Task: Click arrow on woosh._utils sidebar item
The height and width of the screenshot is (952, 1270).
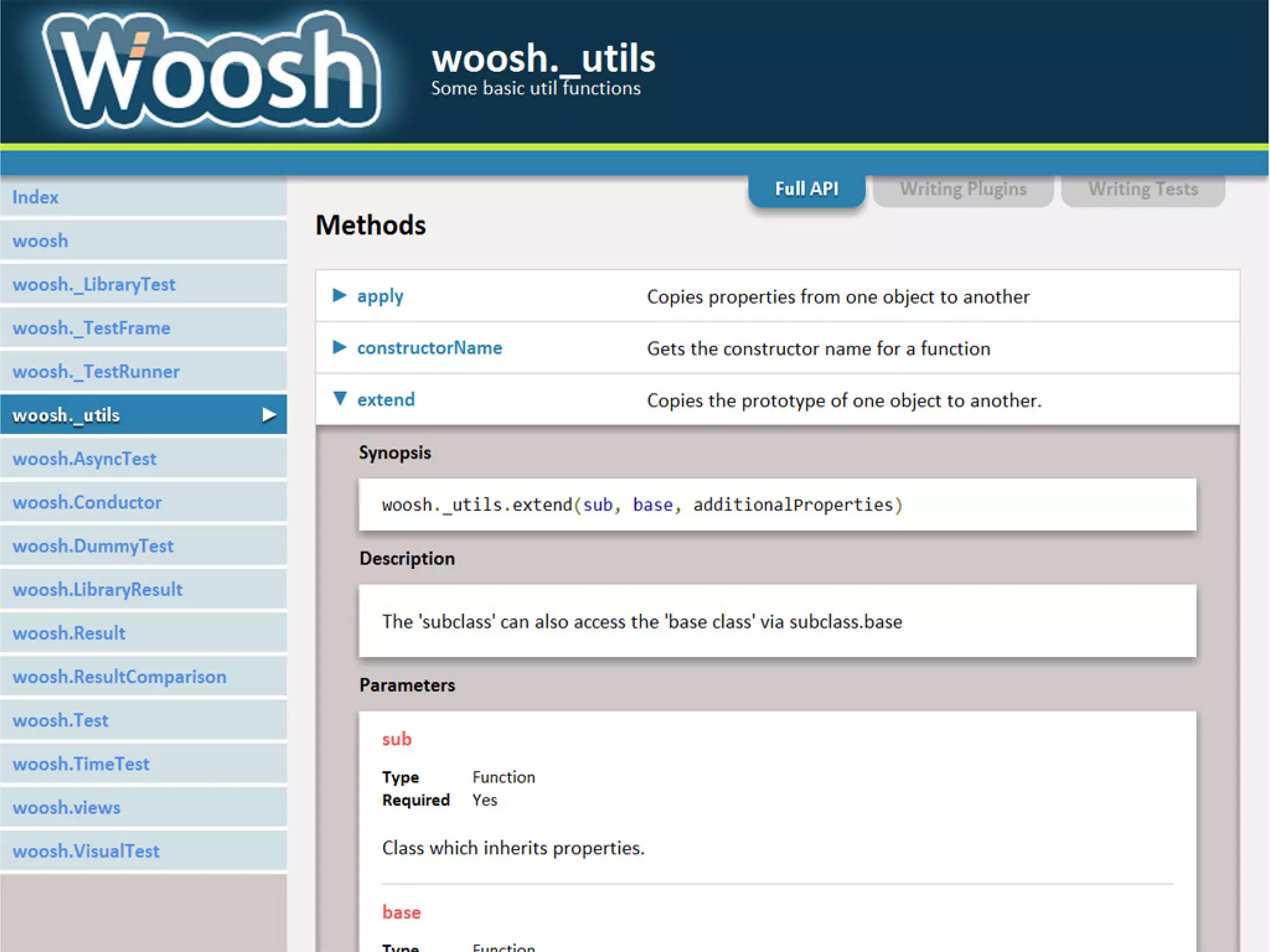Action: (269, 415)
